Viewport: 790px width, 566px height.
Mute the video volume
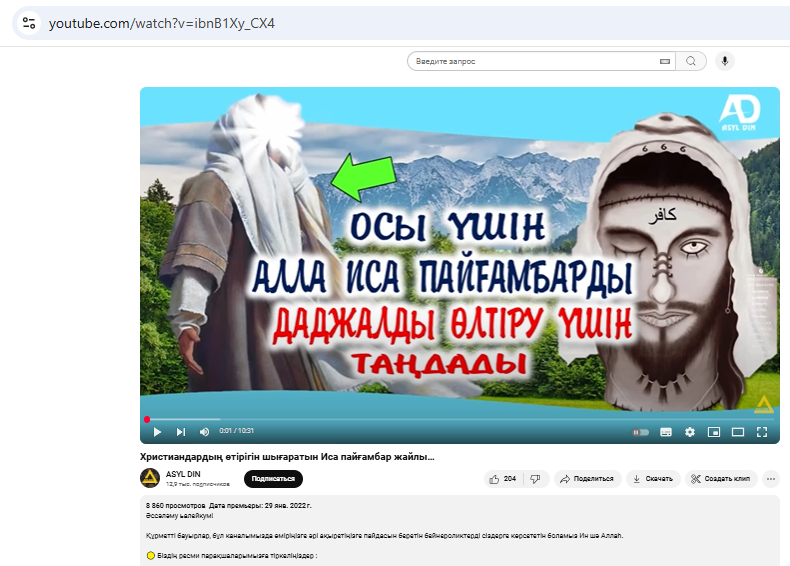pyautogui.click(x=204, y=432)
